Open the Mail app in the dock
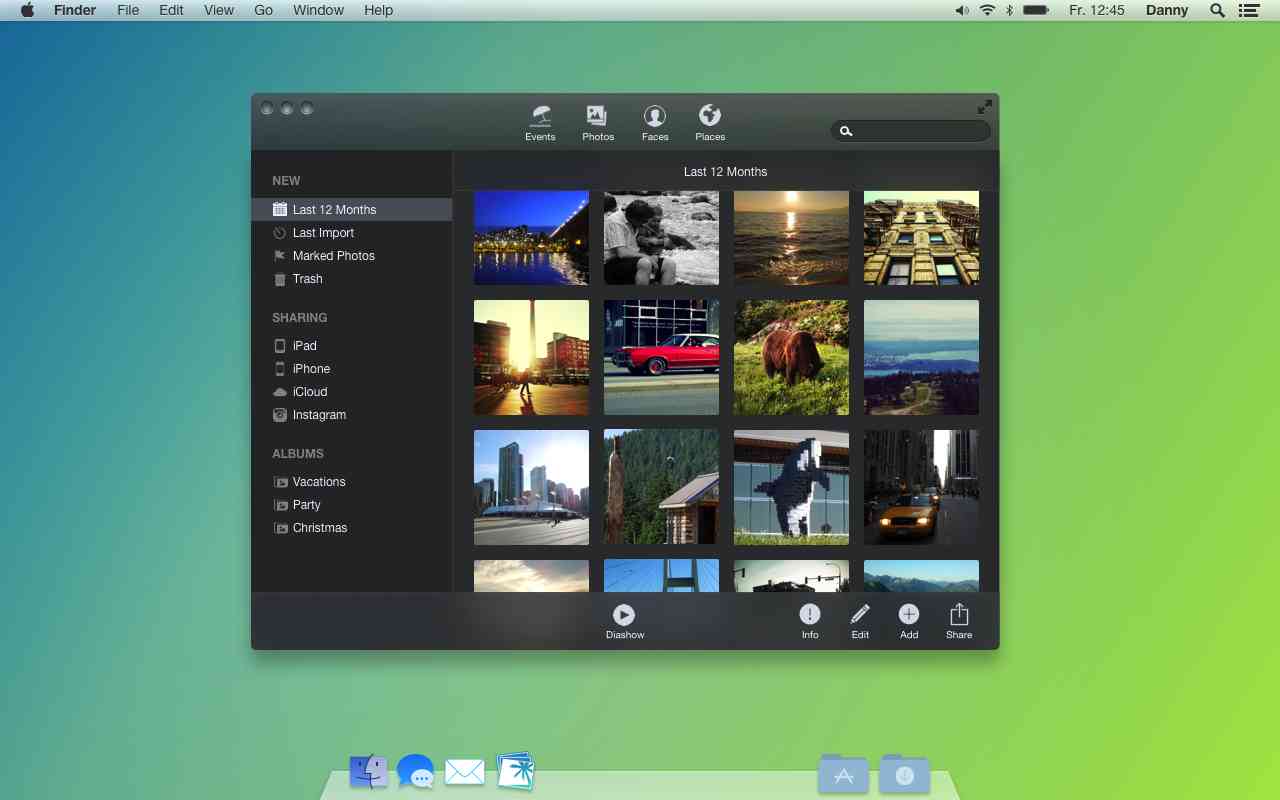 tap(464, 772)
